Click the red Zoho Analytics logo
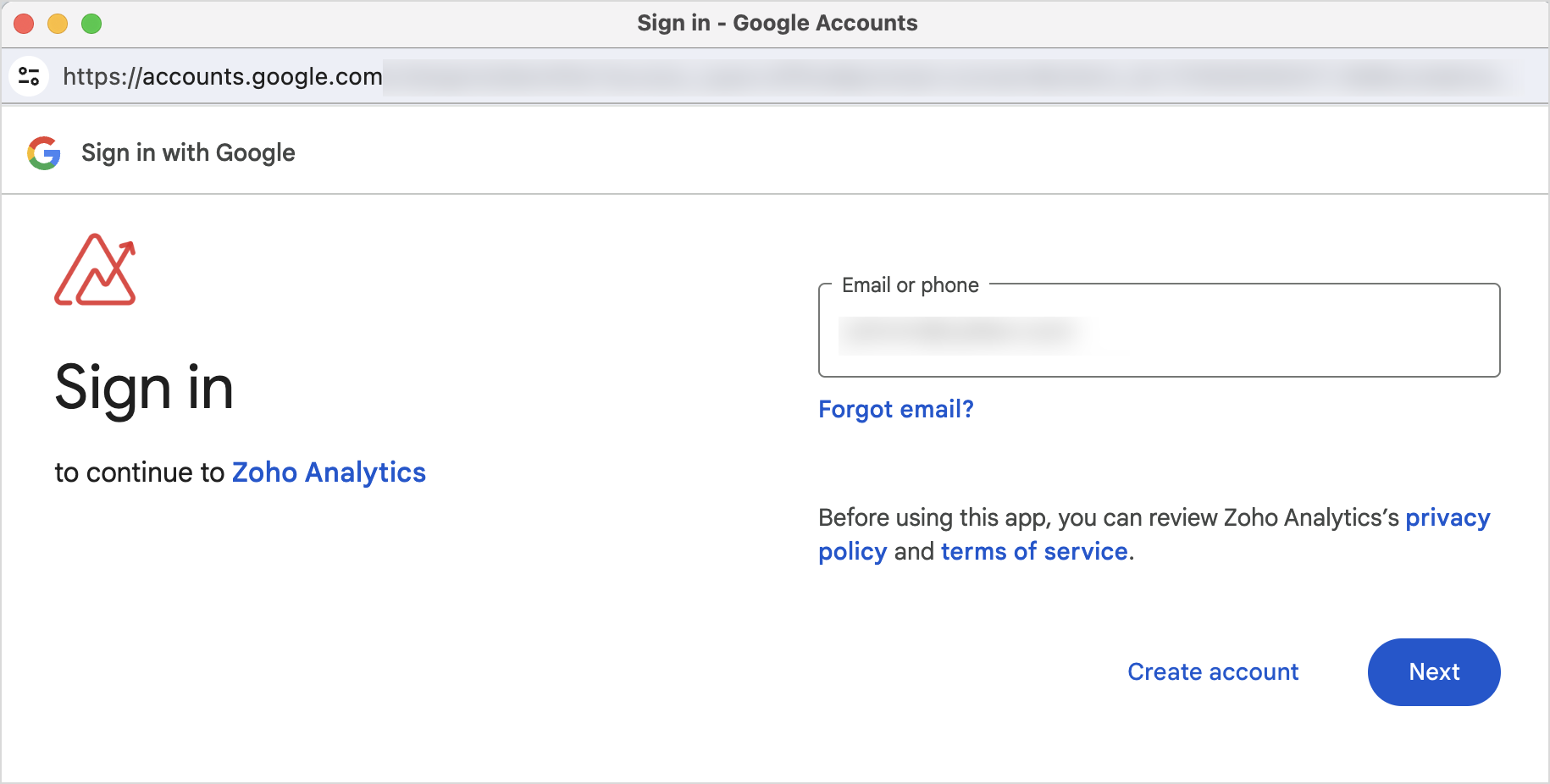Viewport: 1550px width, 784px height. 95,269
